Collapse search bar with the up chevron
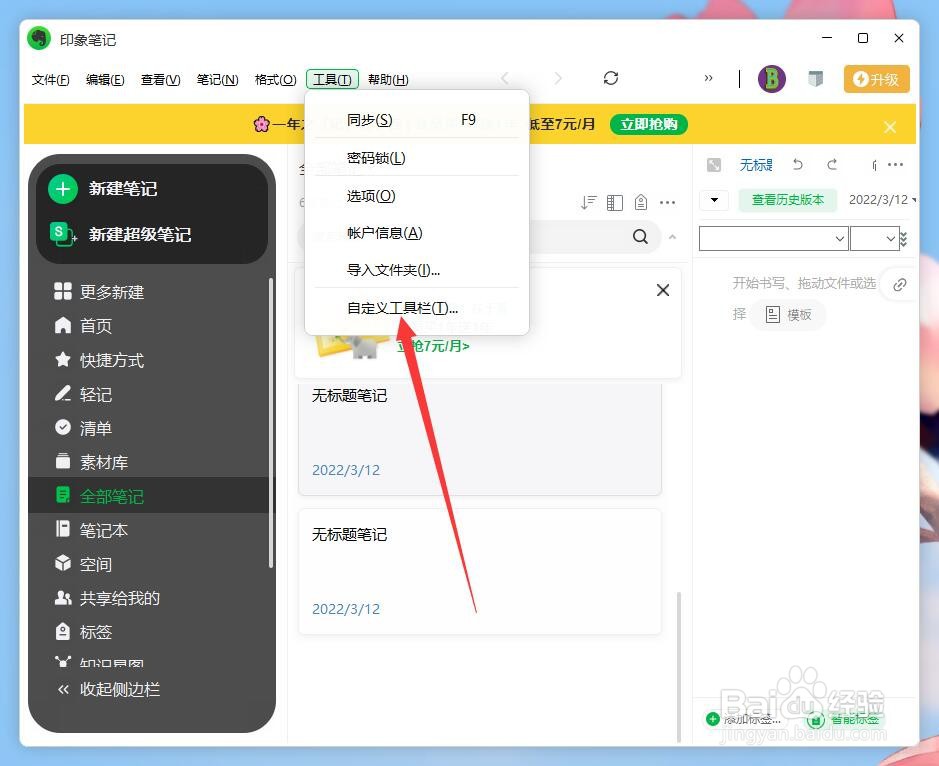This screenshot has width=939, height=766. click(x=673, y=237)
